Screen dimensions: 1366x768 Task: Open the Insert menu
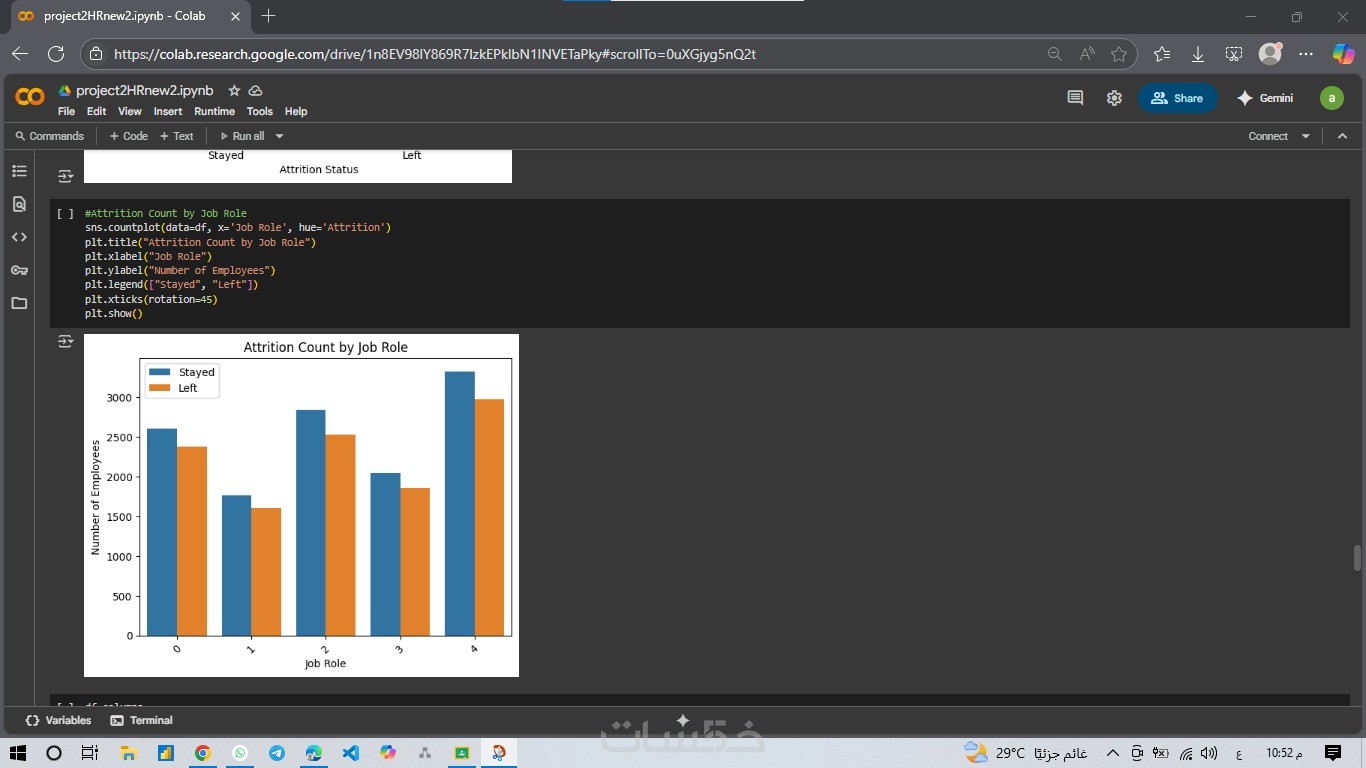168,111
